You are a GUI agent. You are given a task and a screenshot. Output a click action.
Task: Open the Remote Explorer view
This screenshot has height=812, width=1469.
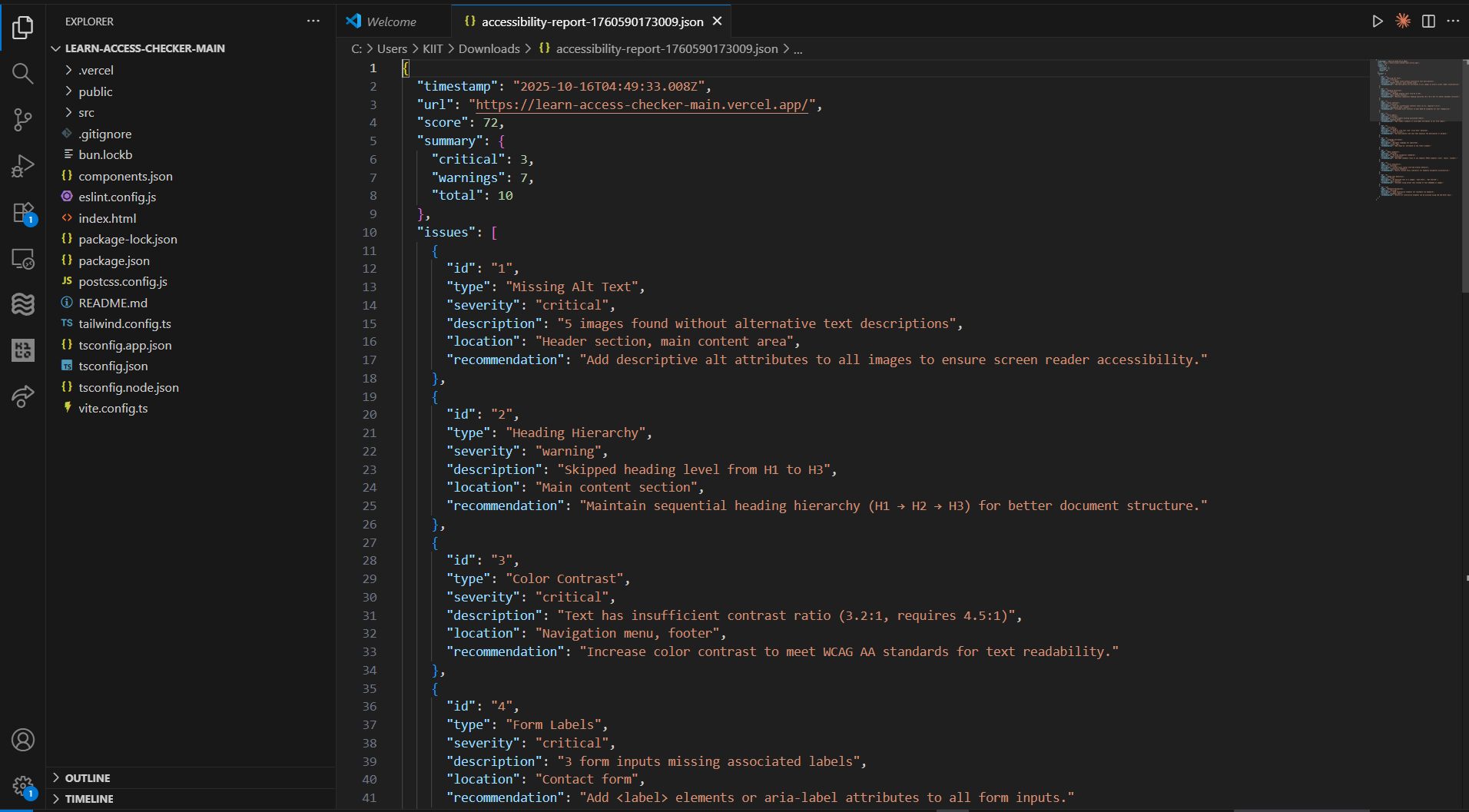(x=23, y=259)
